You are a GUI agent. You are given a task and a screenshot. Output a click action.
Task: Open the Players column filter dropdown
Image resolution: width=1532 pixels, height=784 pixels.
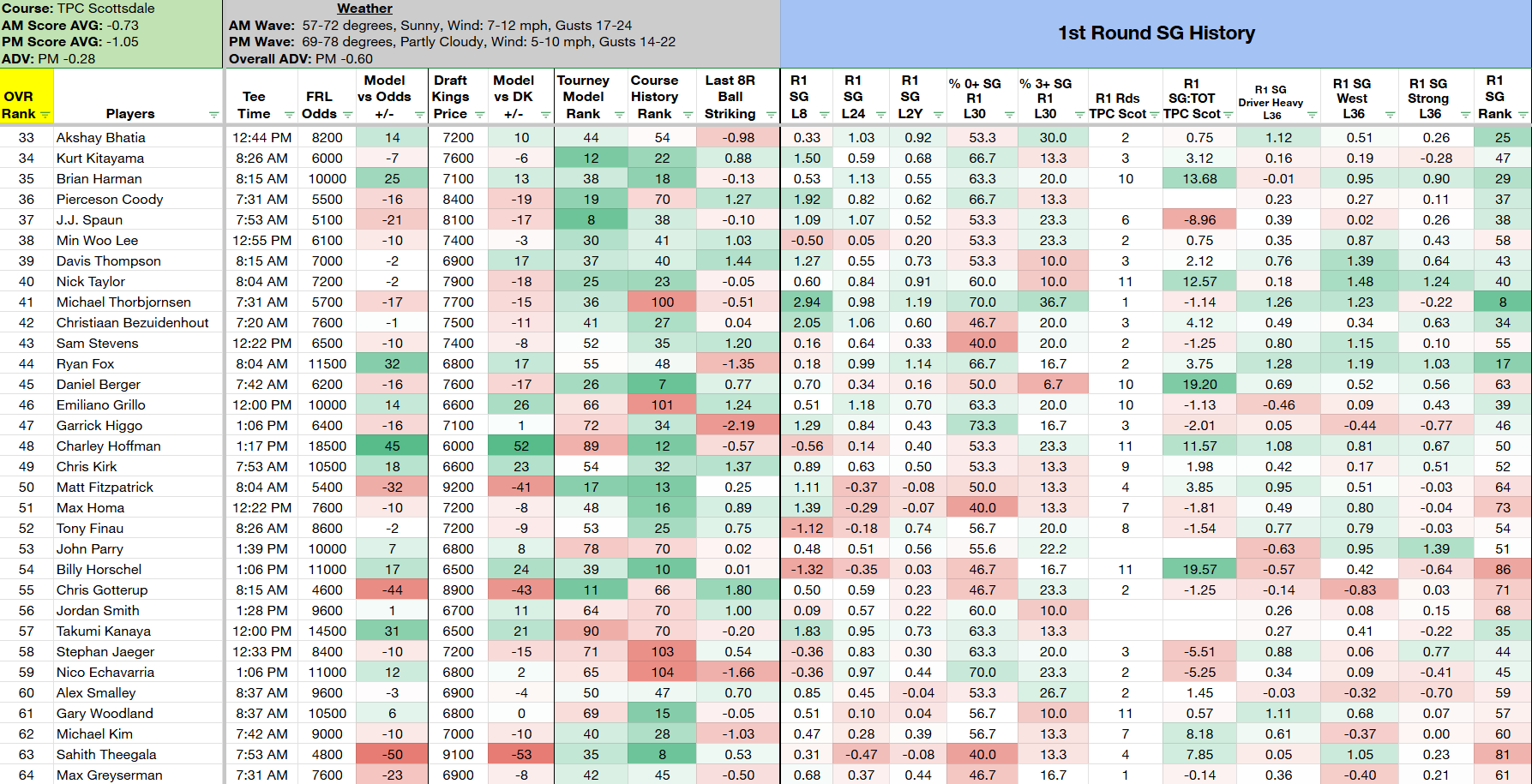(x=213, y=115)
